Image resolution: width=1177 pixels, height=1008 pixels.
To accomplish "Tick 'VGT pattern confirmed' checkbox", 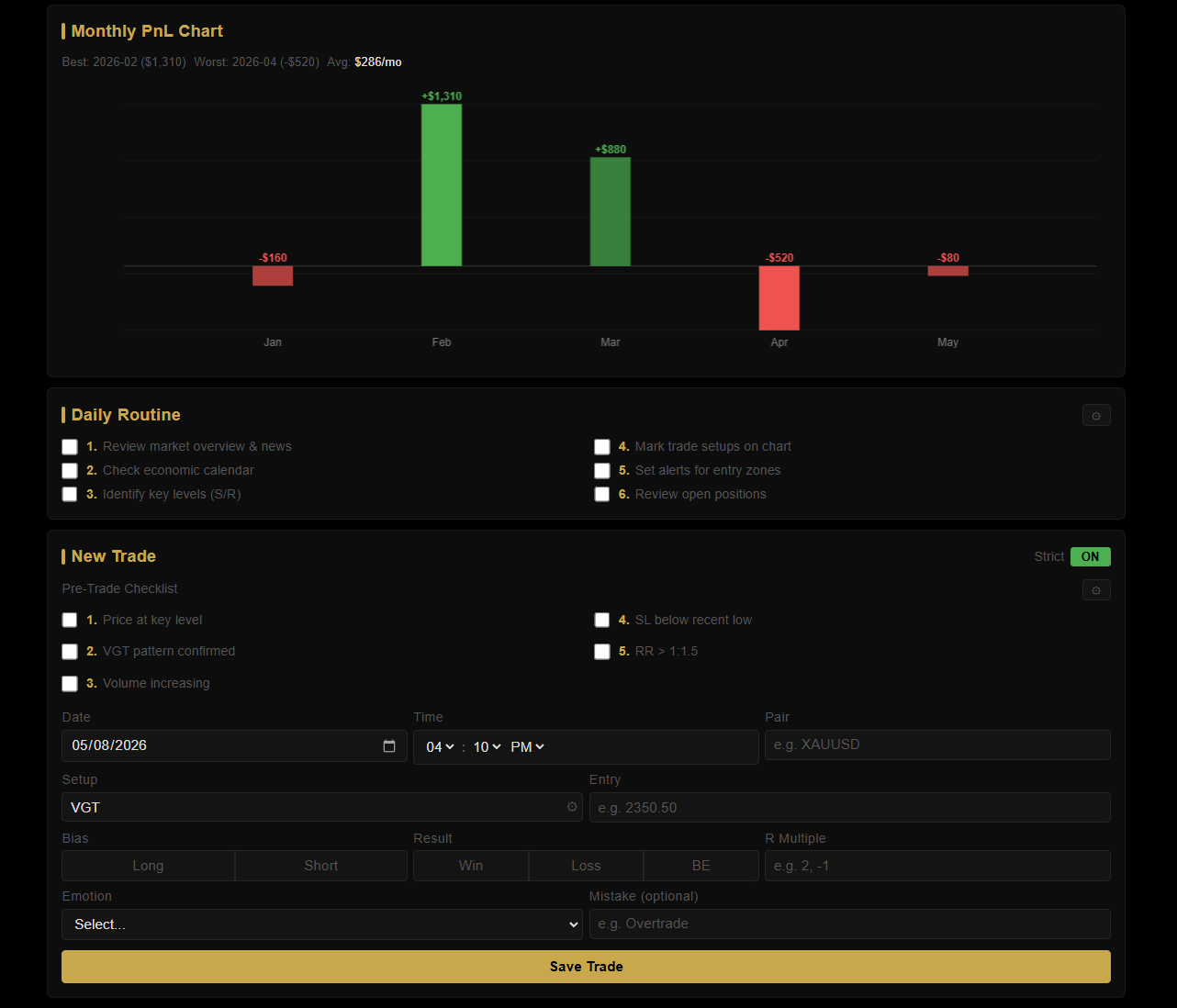I will pos(70,652).
